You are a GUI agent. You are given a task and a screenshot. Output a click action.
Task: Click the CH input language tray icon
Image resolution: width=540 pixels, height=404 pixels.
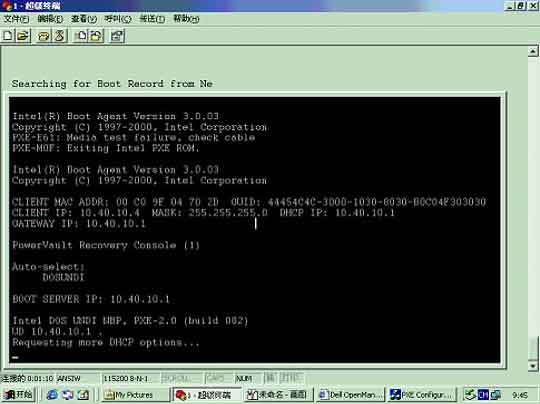(x=483, y=395)
